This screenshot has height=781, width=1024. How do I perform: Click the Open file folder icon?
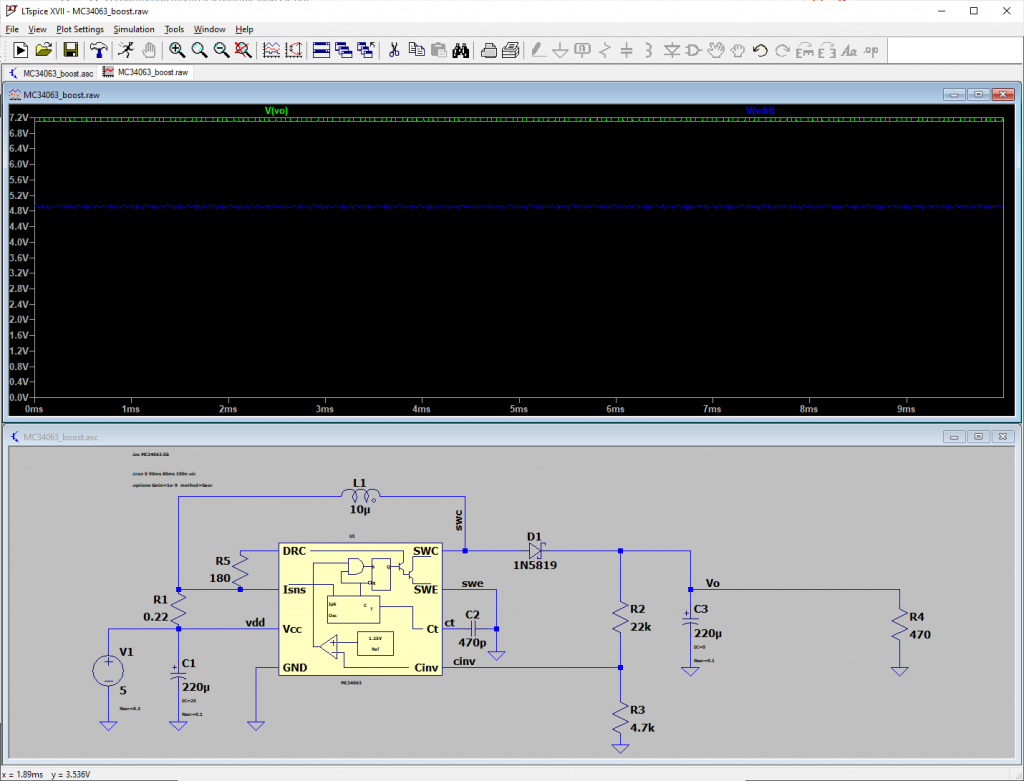pyautogui.click(x=43, y=50)
